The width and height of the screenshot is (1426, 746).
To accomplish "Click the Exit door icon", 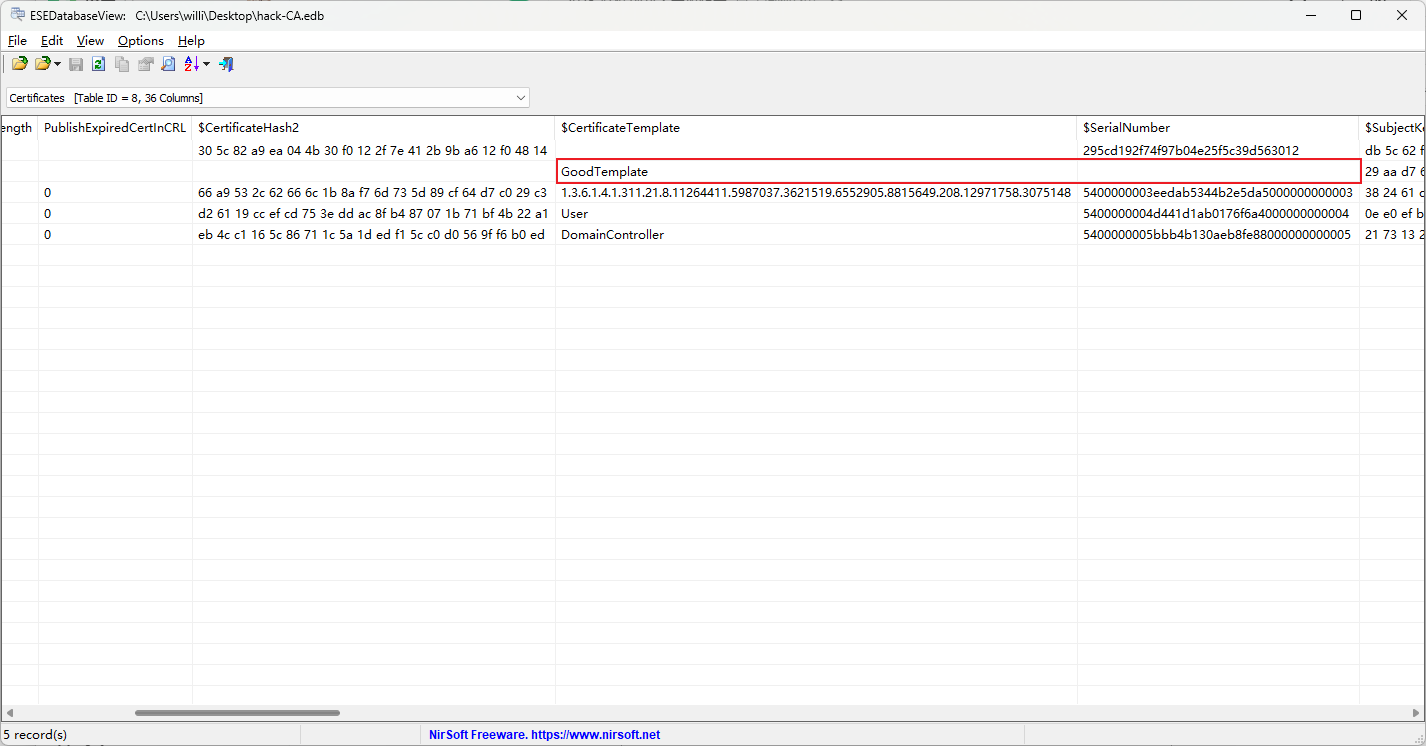I will pos(227,64).
